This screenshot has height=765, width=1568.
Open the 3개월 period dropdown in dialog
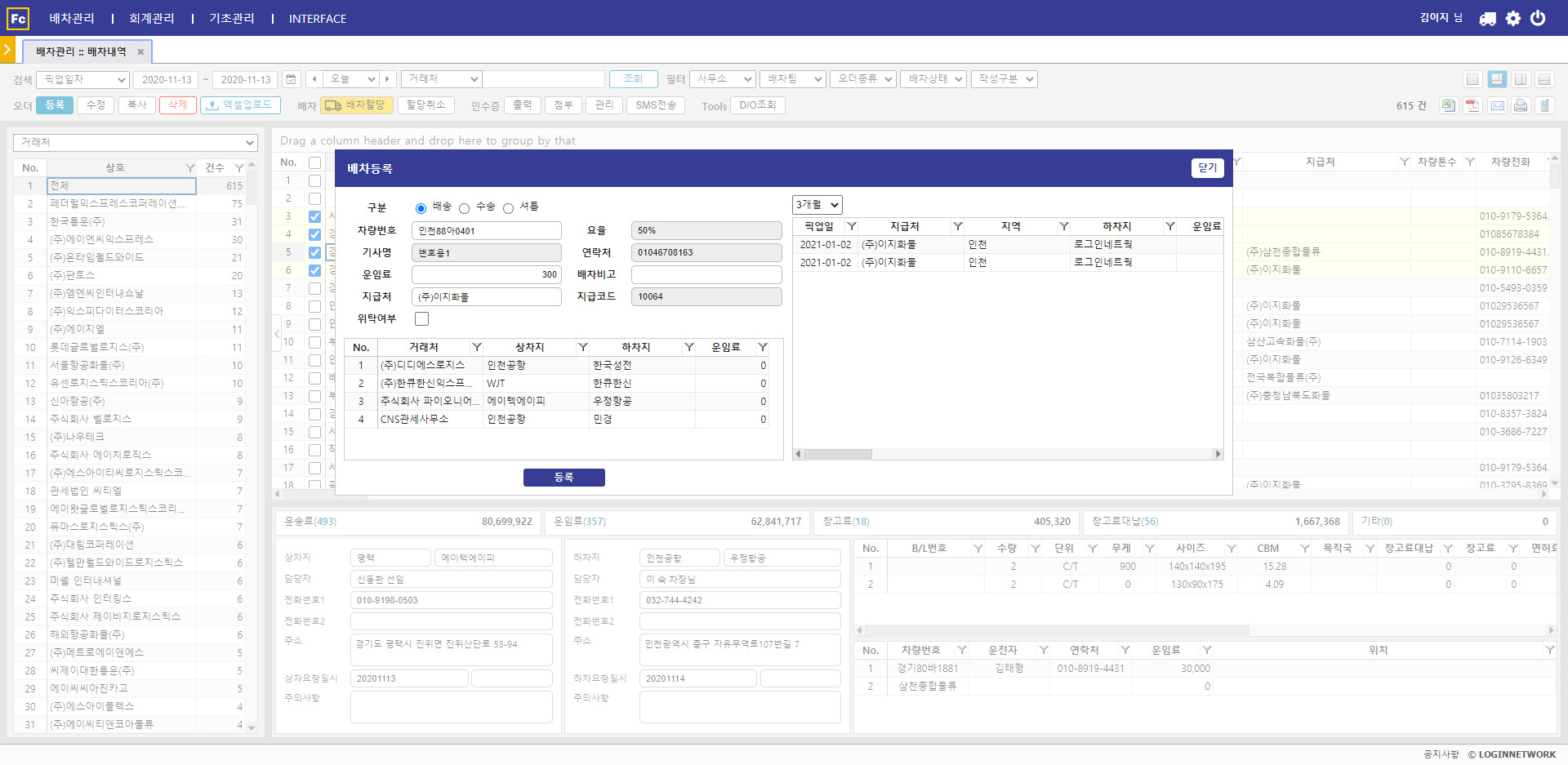(x=817, y=205)
